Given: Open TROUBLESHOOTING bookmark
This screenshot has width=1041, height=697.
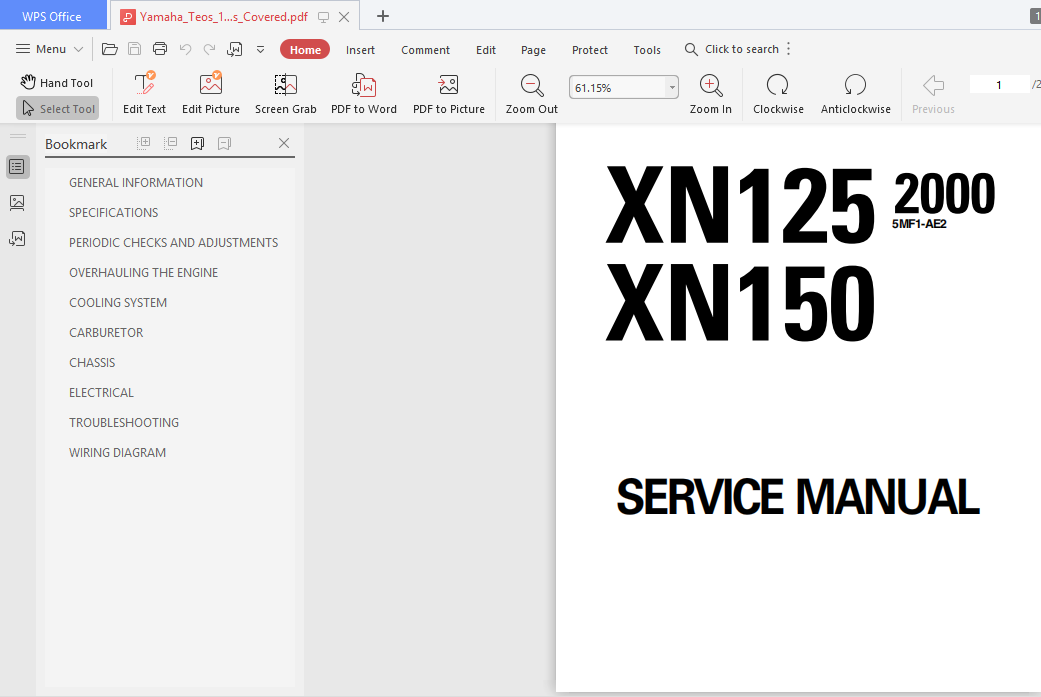Looking at the screenshot, I should pyautogui.click(x=124, y=422).
